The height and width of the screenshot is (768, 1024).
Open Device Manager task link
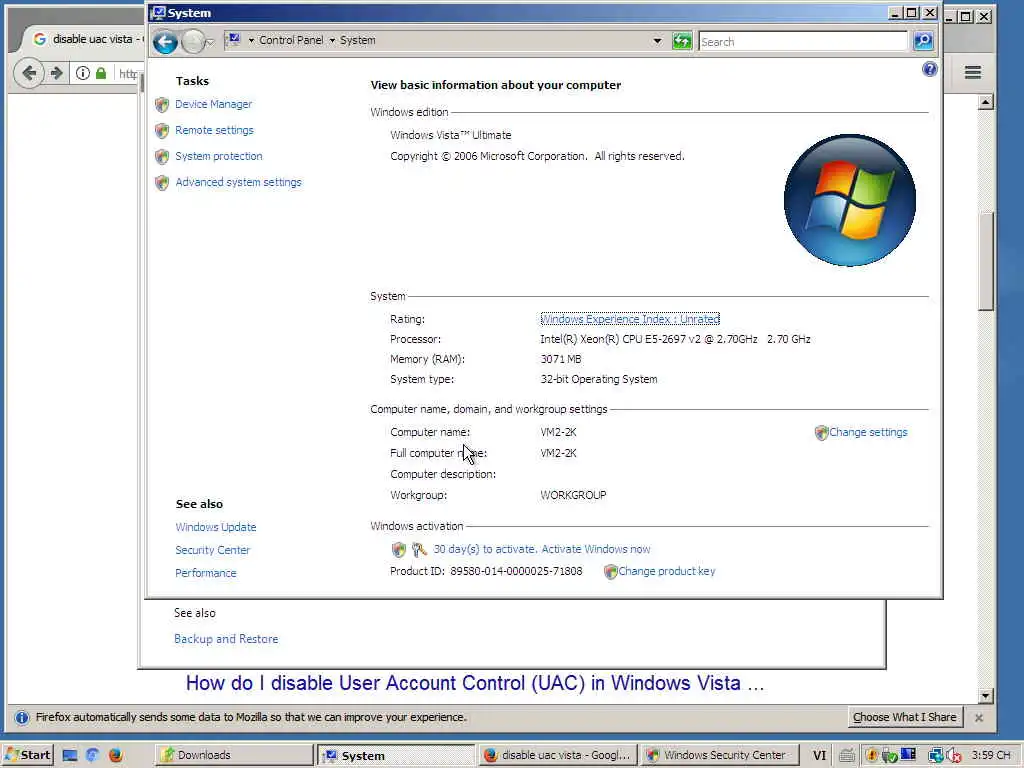click(213, 104)
